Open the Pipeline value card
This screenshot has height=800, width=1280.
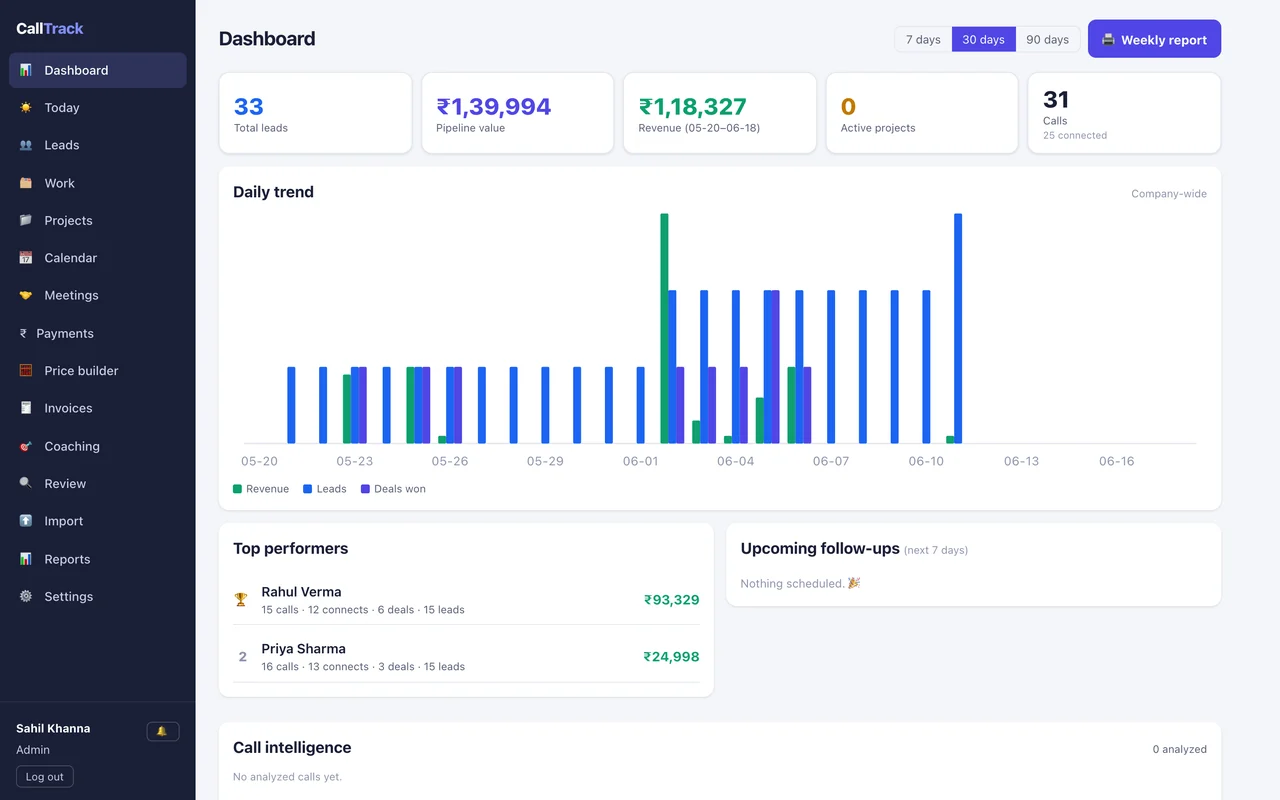click(x=517, y=113)
